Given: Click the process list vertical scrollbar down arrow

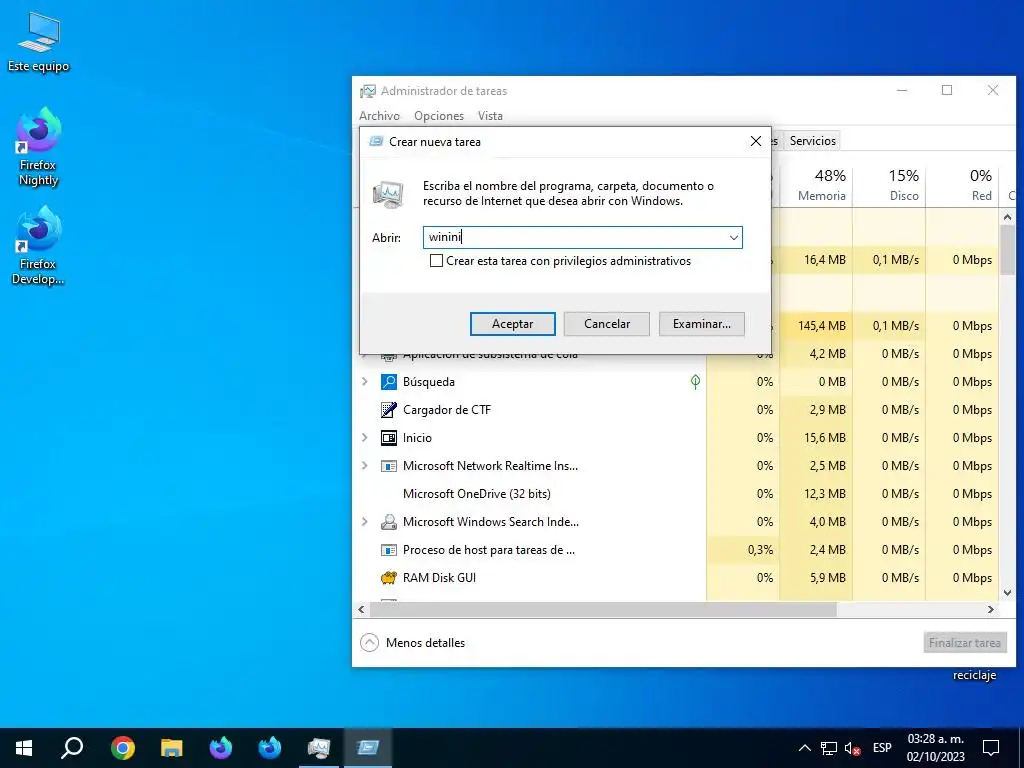Looking at the screenshot, I should (x=1007, y=593).
